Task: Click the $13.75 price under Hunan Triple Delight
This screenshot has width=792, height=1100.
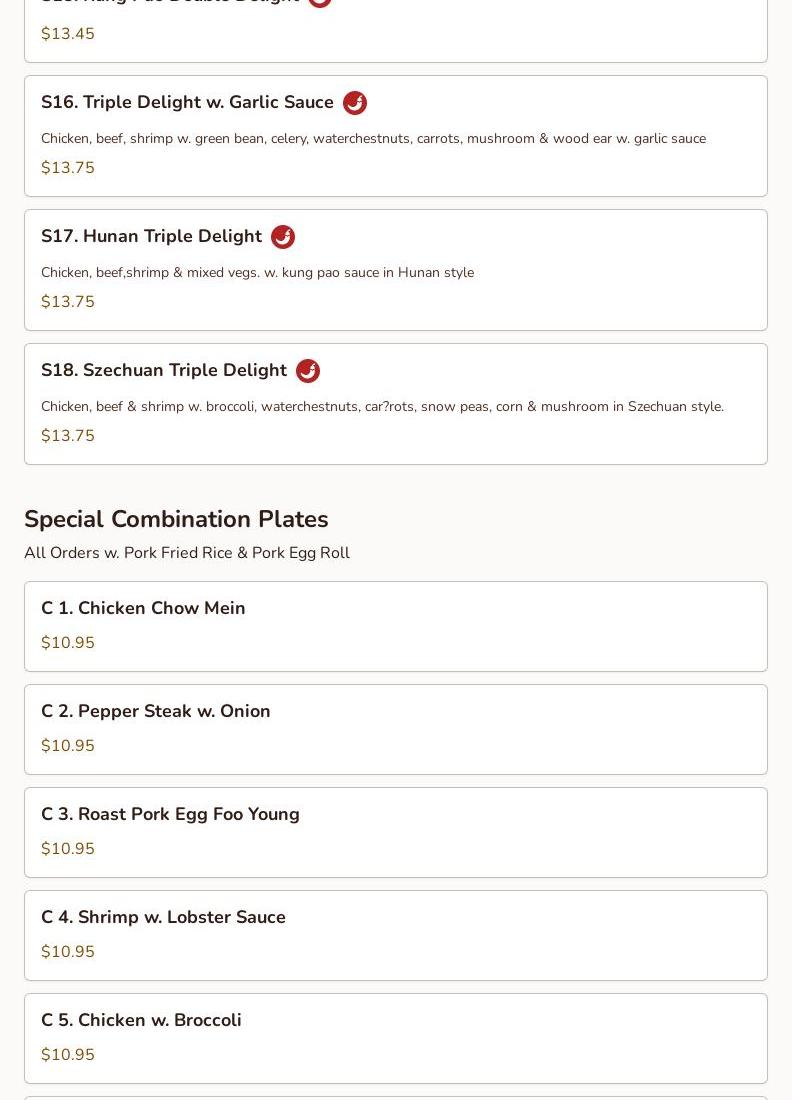Action: pos(68,302)
